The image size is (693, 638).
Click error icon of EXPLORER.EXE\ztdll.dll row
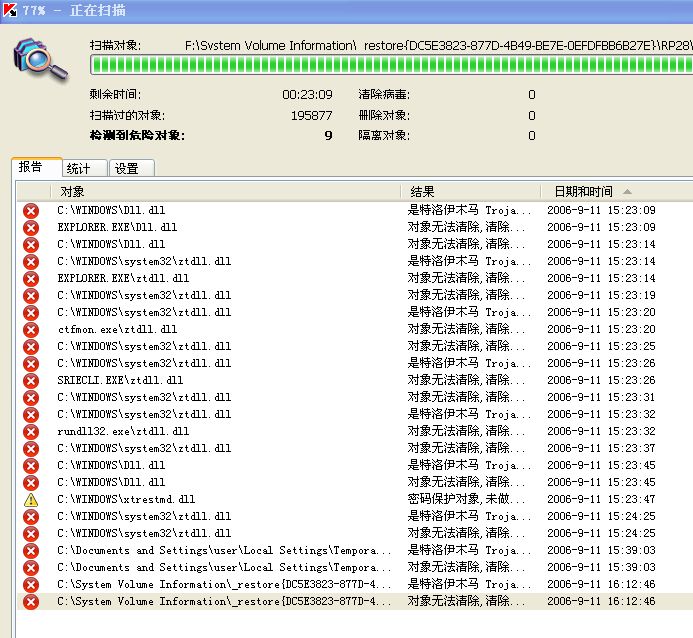[x=31, y=279]
